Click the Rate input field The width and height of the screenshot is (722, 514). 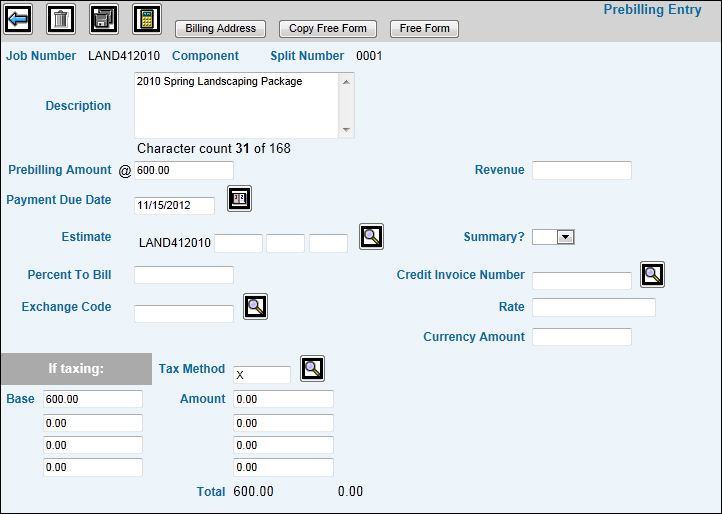click(594, 307)
